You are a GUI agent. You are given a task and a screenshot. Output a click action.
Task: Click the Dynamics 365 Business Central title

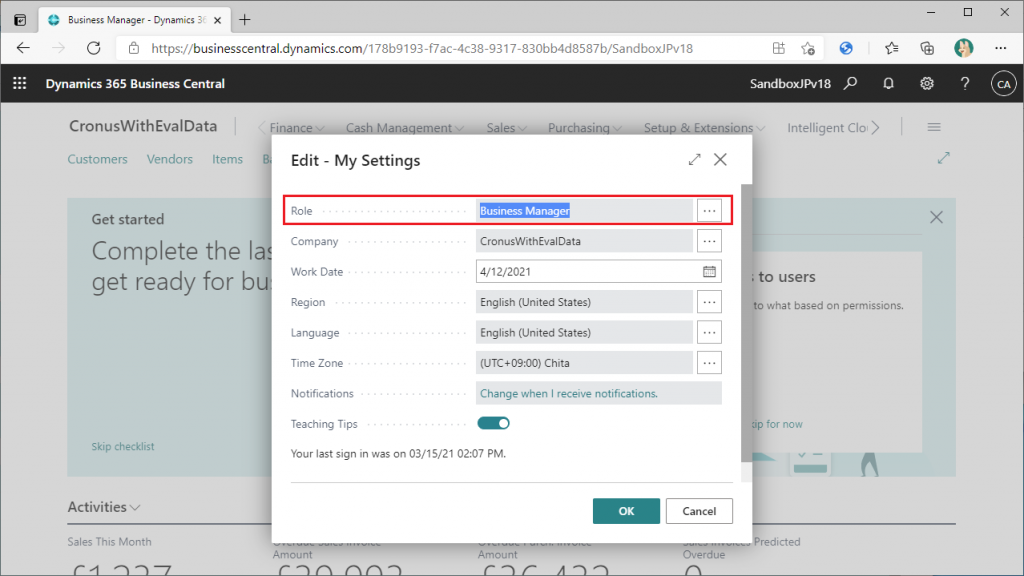[x=135, y=84]
